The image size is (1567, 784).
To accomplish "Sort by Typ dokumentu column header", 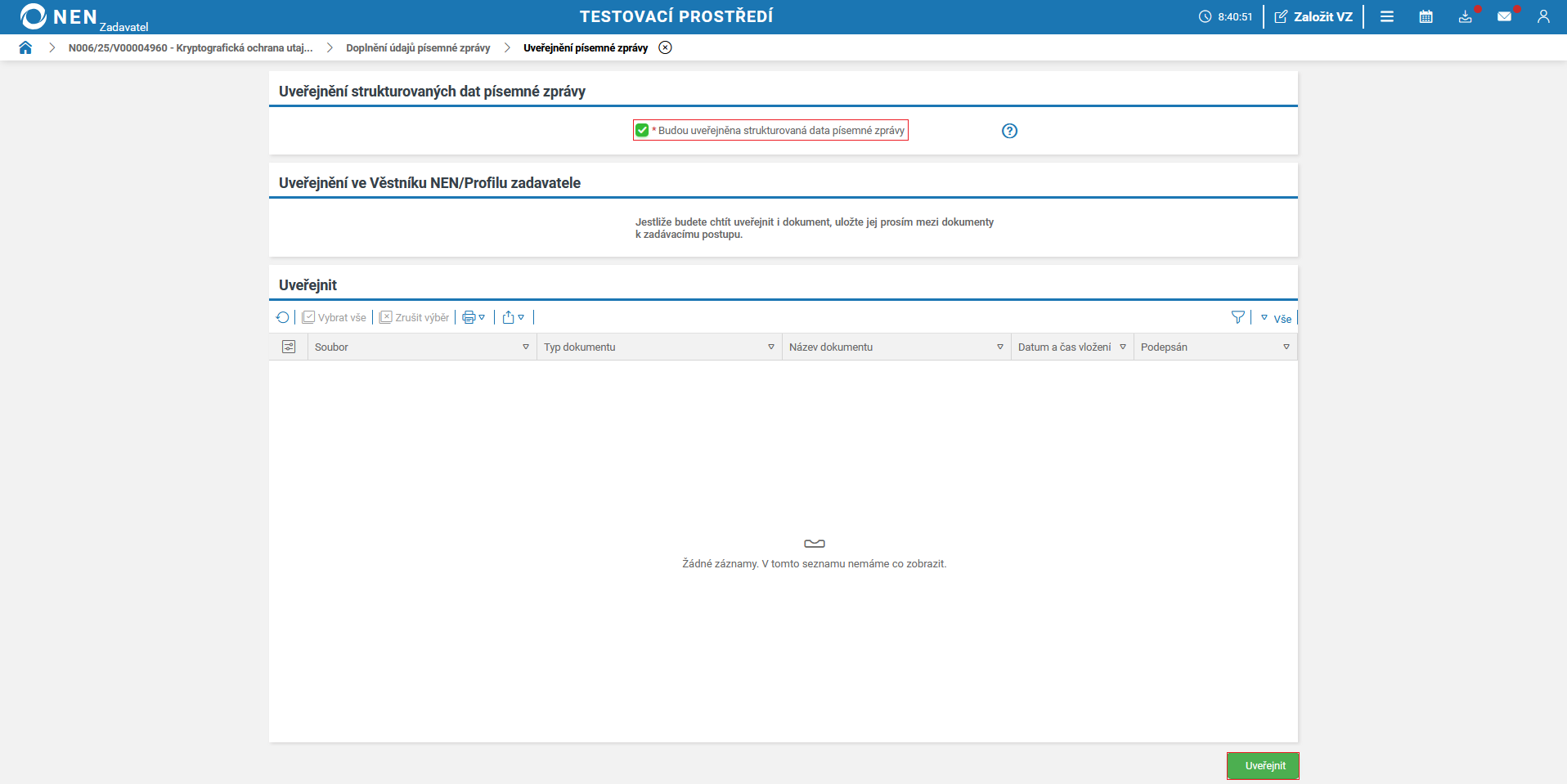I will pos(580,347).
